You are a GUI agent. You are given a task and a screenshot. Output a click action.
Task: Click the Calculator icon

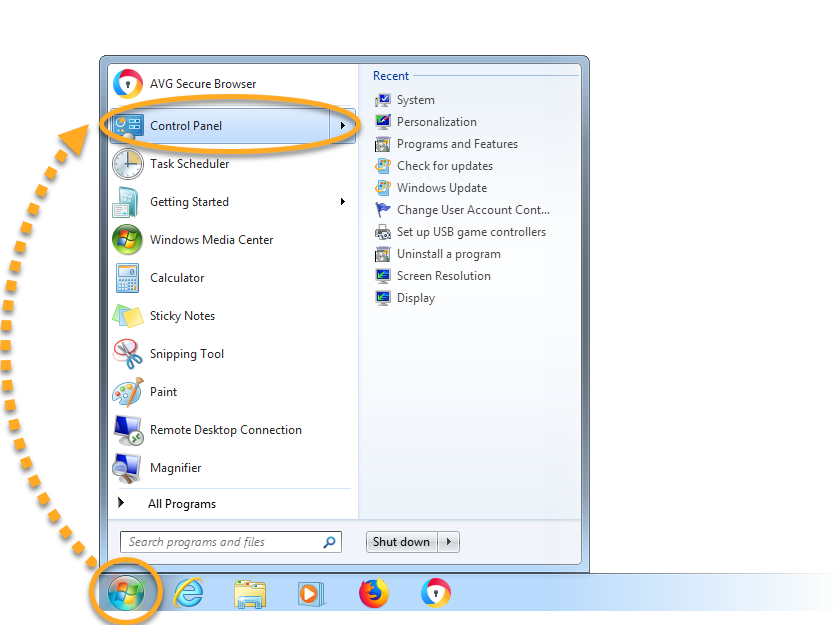(x=127, y=278)
